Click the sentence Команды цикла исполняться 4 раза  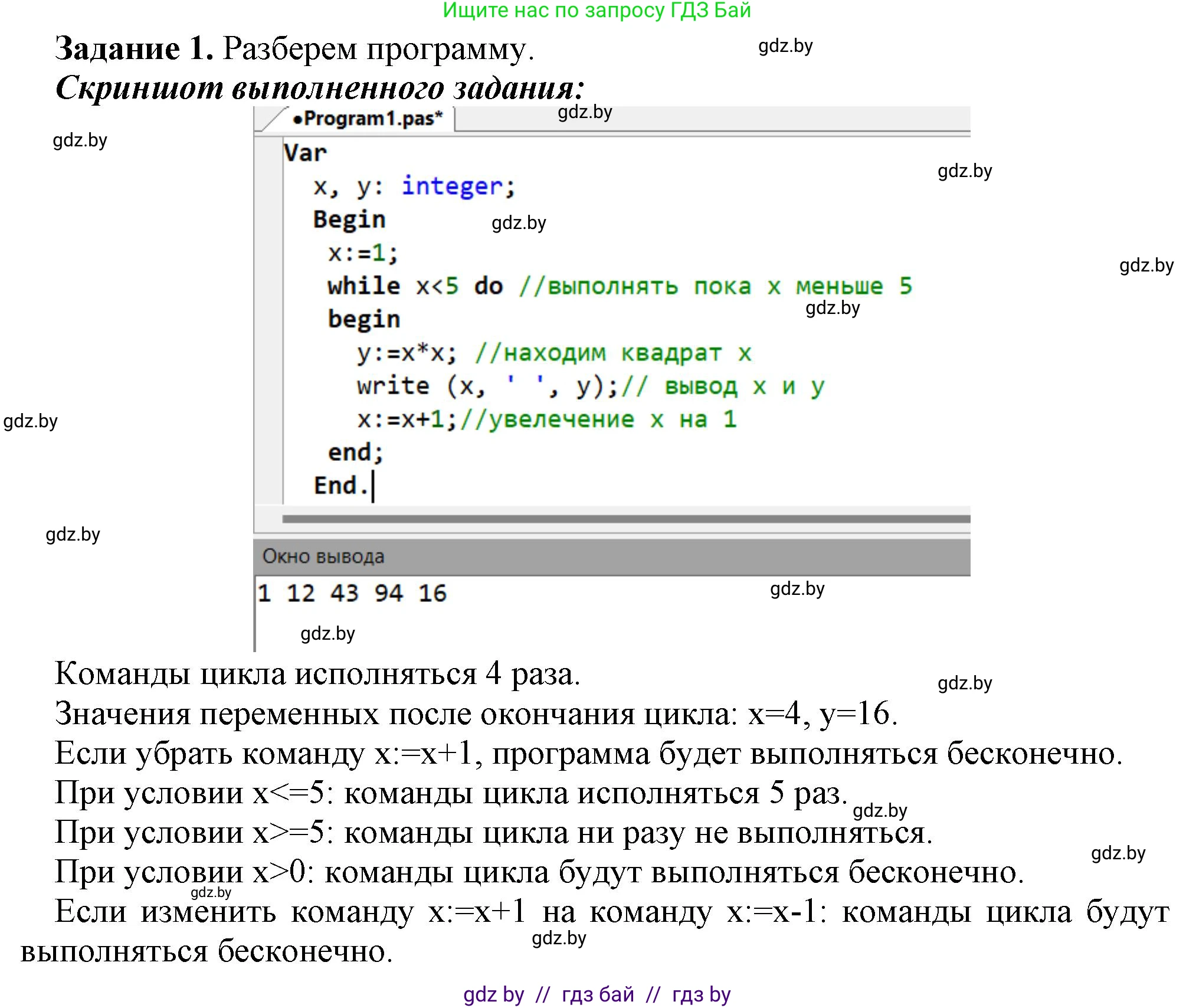(x=317, y=673)
